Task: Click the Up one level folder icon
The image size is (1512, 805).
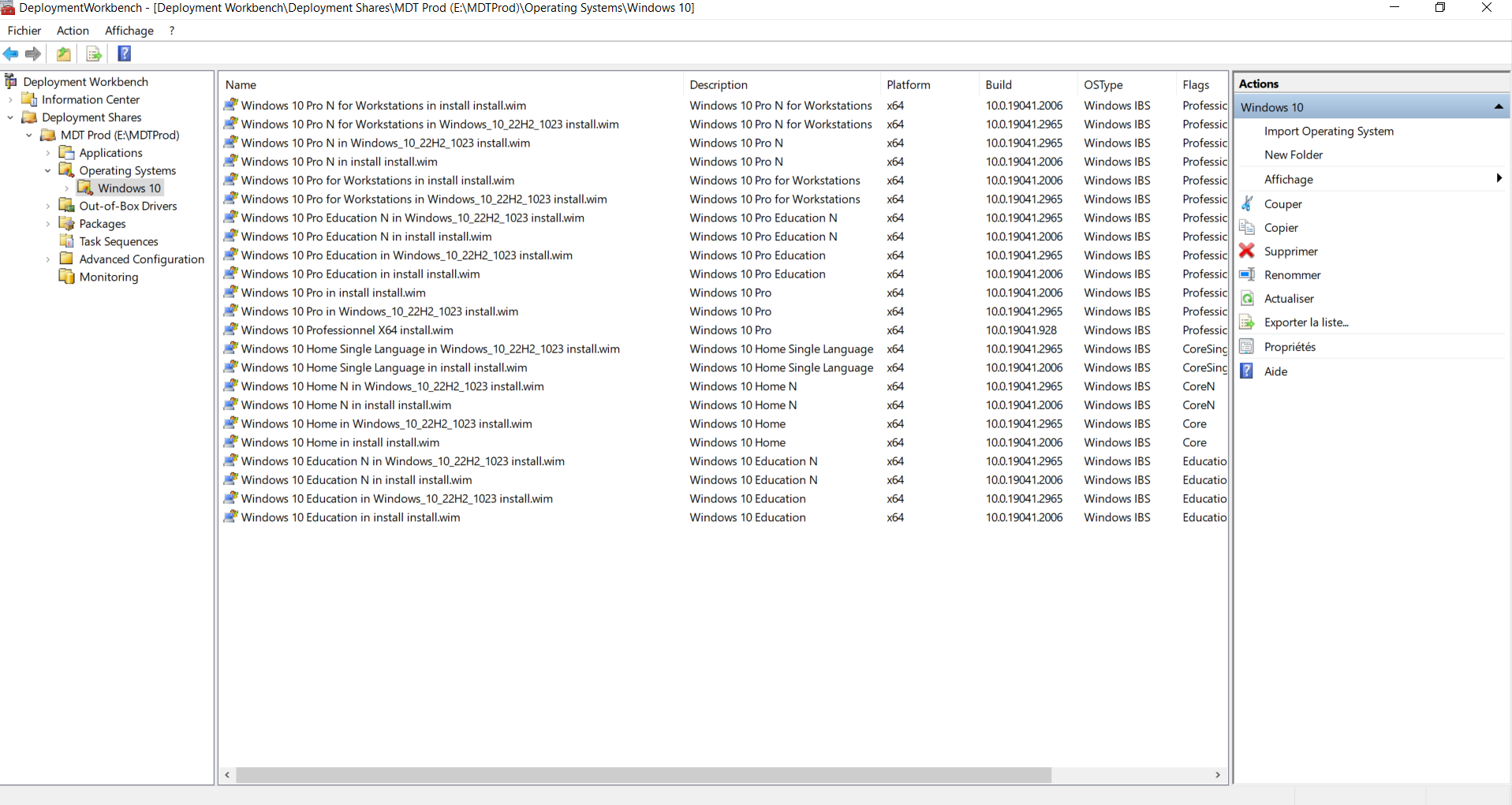Action: pyautogui.click(x=64, y=54)
